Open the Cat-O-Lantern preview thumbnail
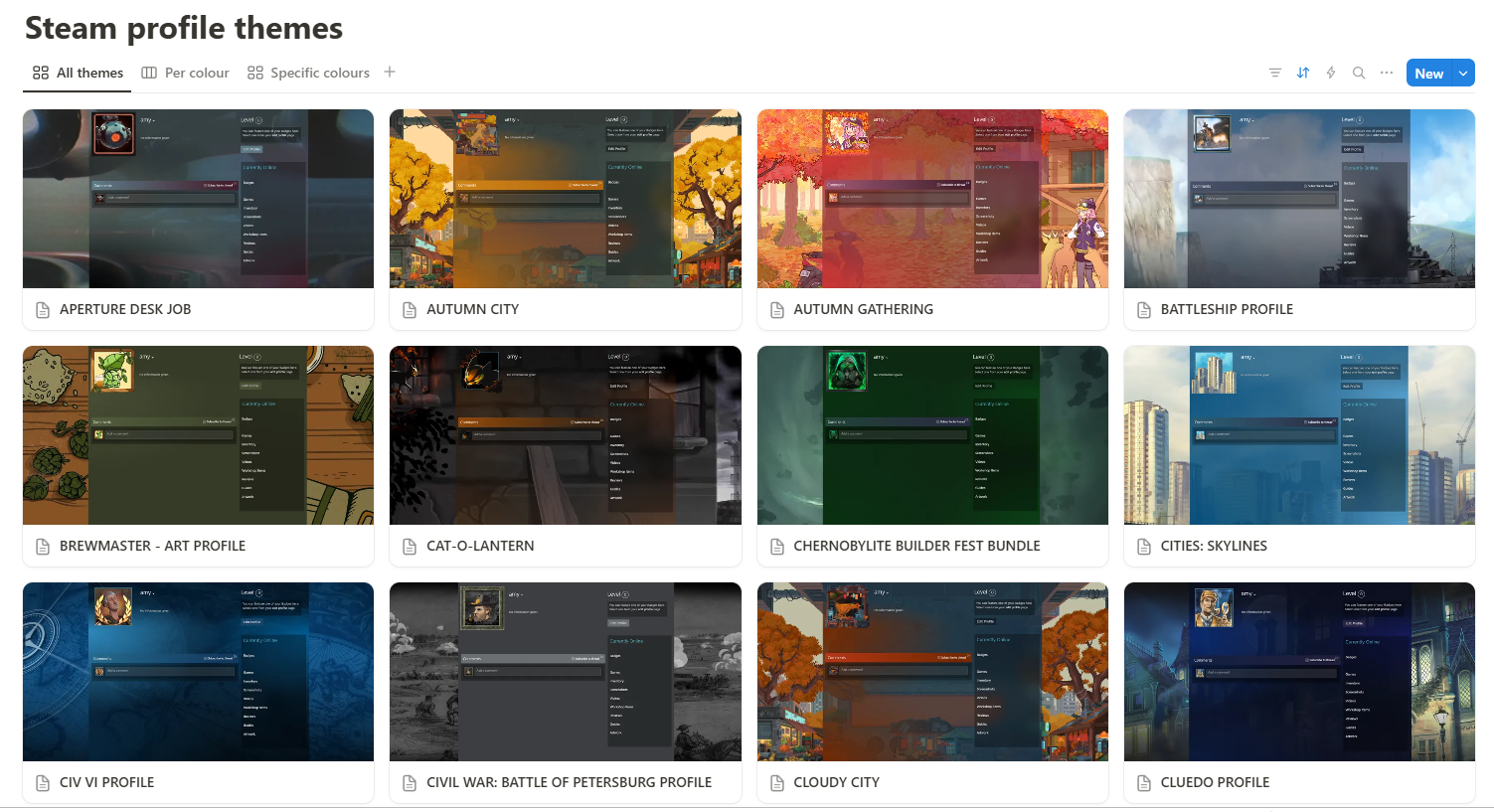The height and width of the screenshot is (812, 1494). click(566, 435)
